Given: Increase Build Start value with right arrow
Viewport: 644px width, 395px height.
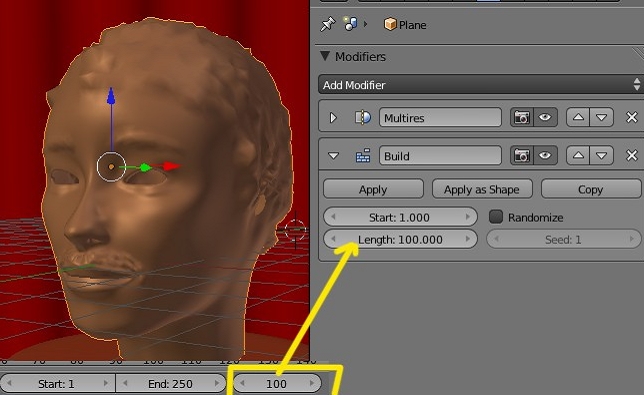Looking at the screenshot, I should point(467,217).
